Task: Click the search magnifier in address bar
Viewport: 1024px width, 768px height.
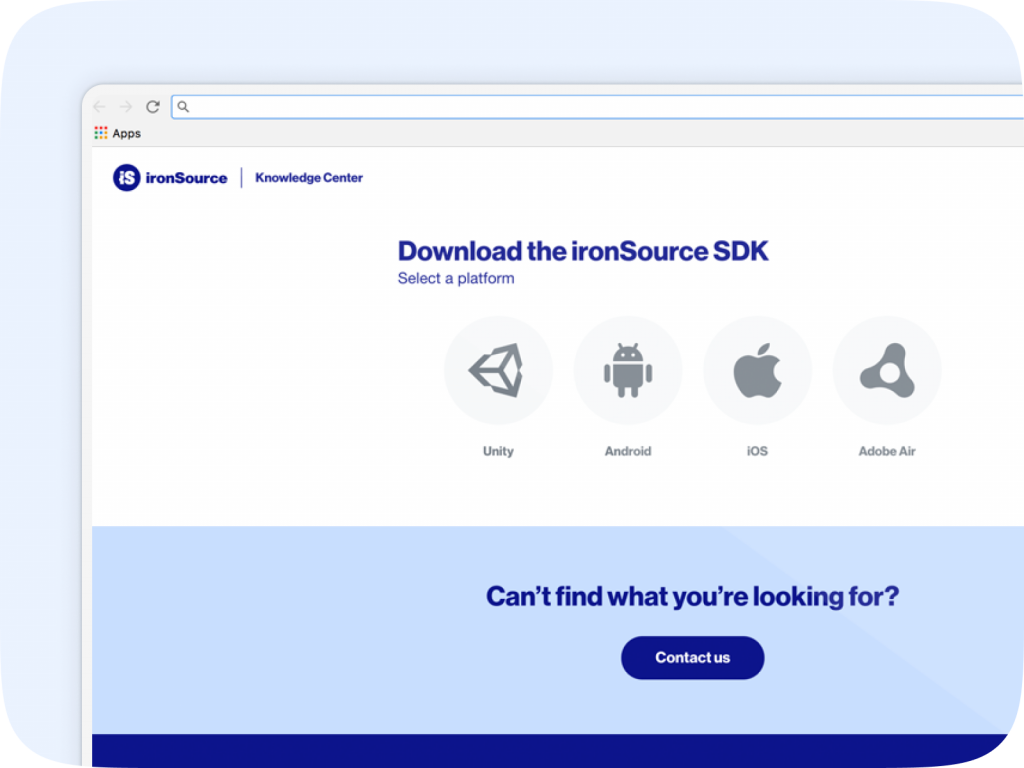Action: point(182,106)
